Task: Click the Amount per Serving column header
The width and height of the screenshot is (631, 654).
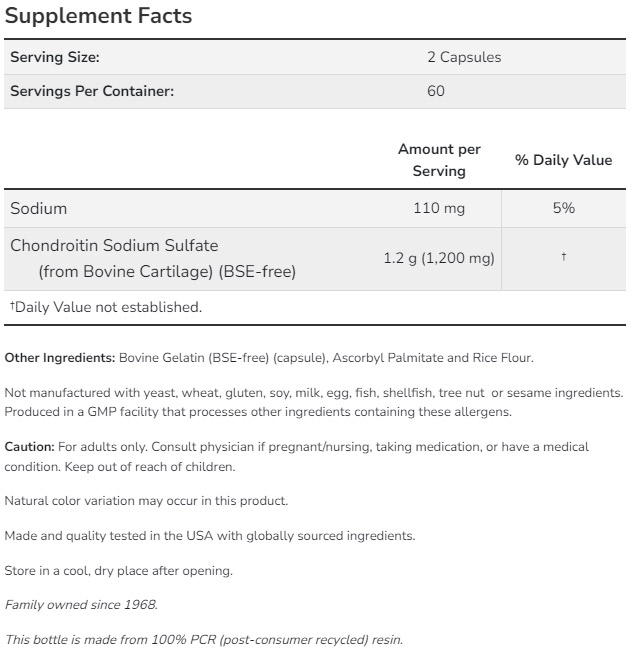Action: 439,160
